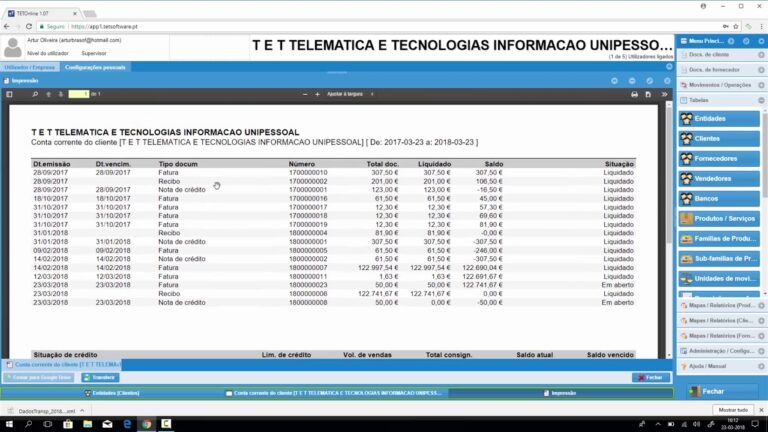Open Produtos / Serviços table
768x432 pixels.
[719, 218]
